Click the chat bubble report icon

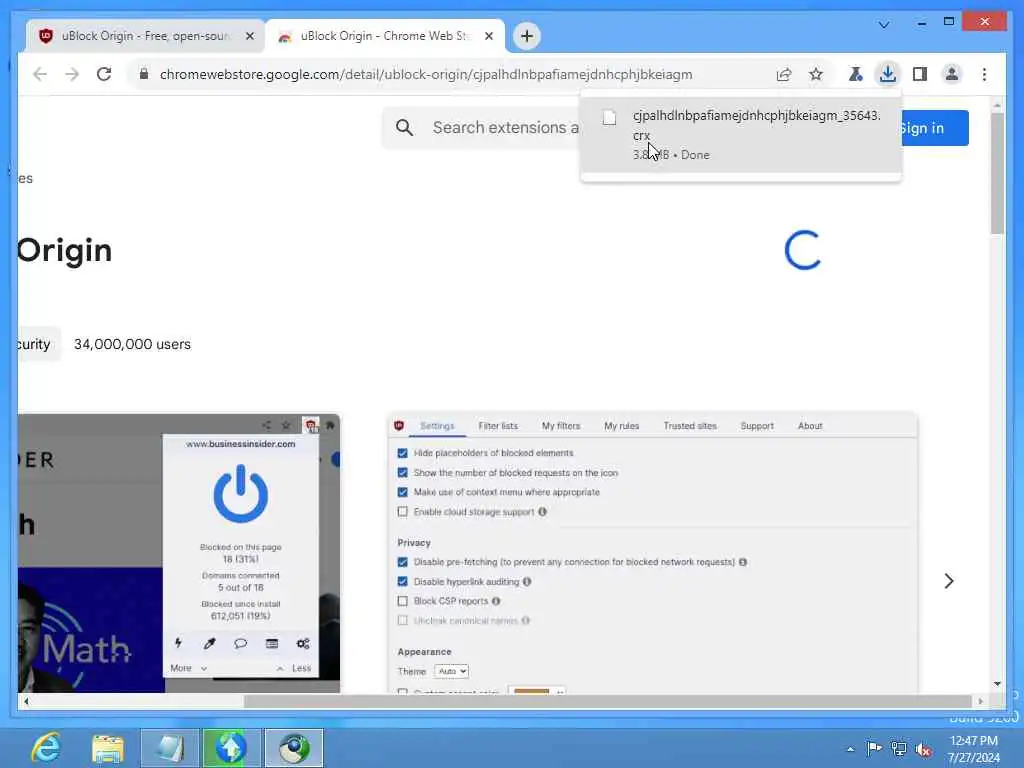240,643
